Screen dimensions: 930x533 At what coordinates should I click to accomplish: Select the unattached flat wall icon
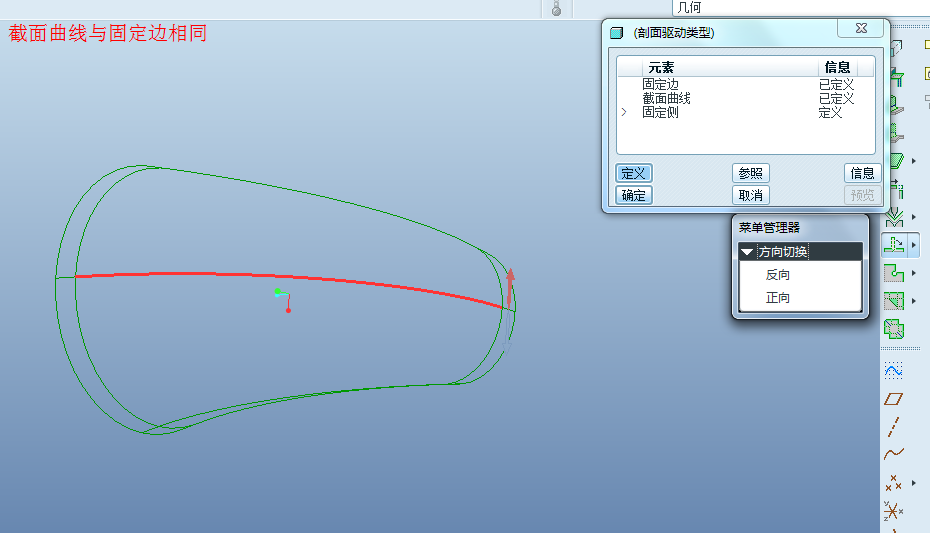[896, 160]
